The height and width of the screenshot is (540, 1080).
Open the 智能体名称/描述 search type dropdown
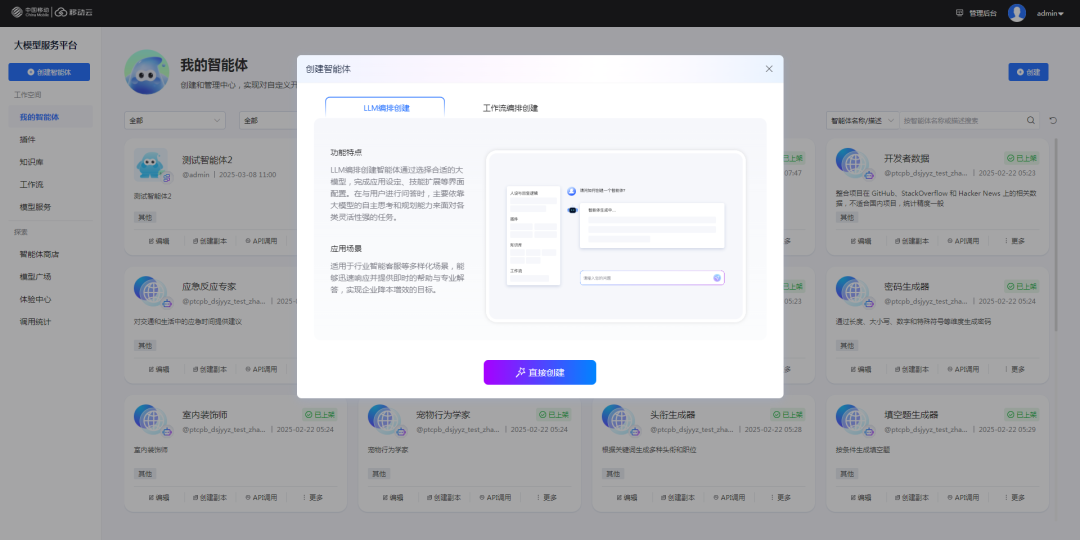click(861, 120)
